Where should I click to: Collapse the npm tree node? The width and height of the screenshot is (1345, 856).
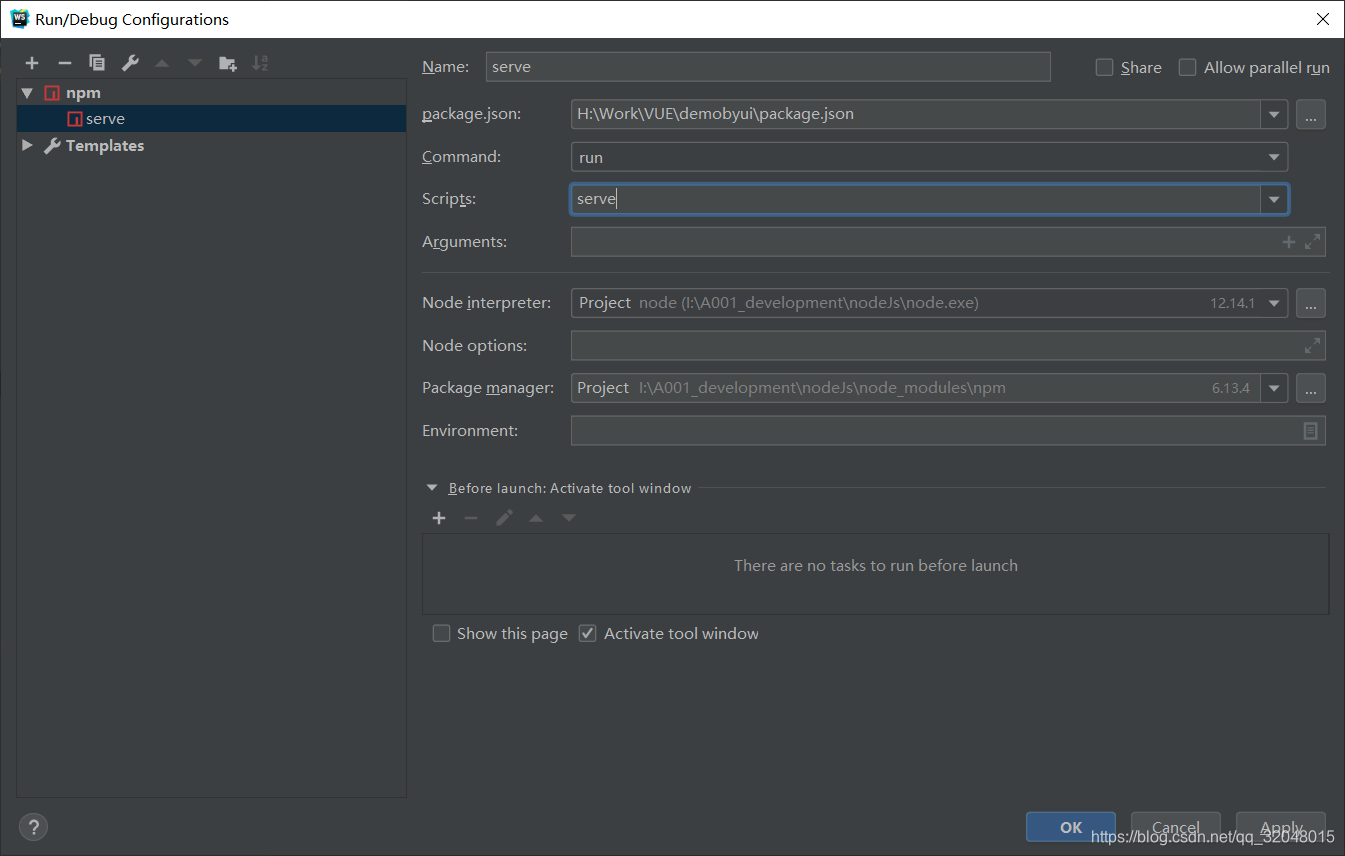tap(27, 93)
